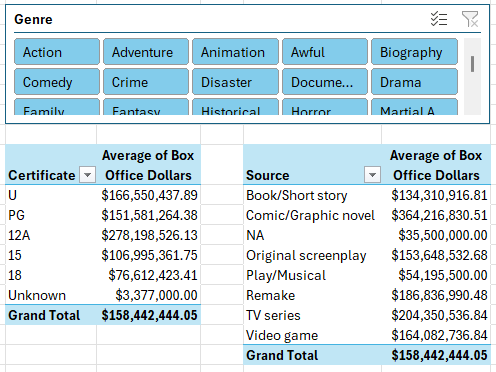The width and height of the screenshot is (496, 372).
Task: Select the Awful genre button
Action: (325, 52)
